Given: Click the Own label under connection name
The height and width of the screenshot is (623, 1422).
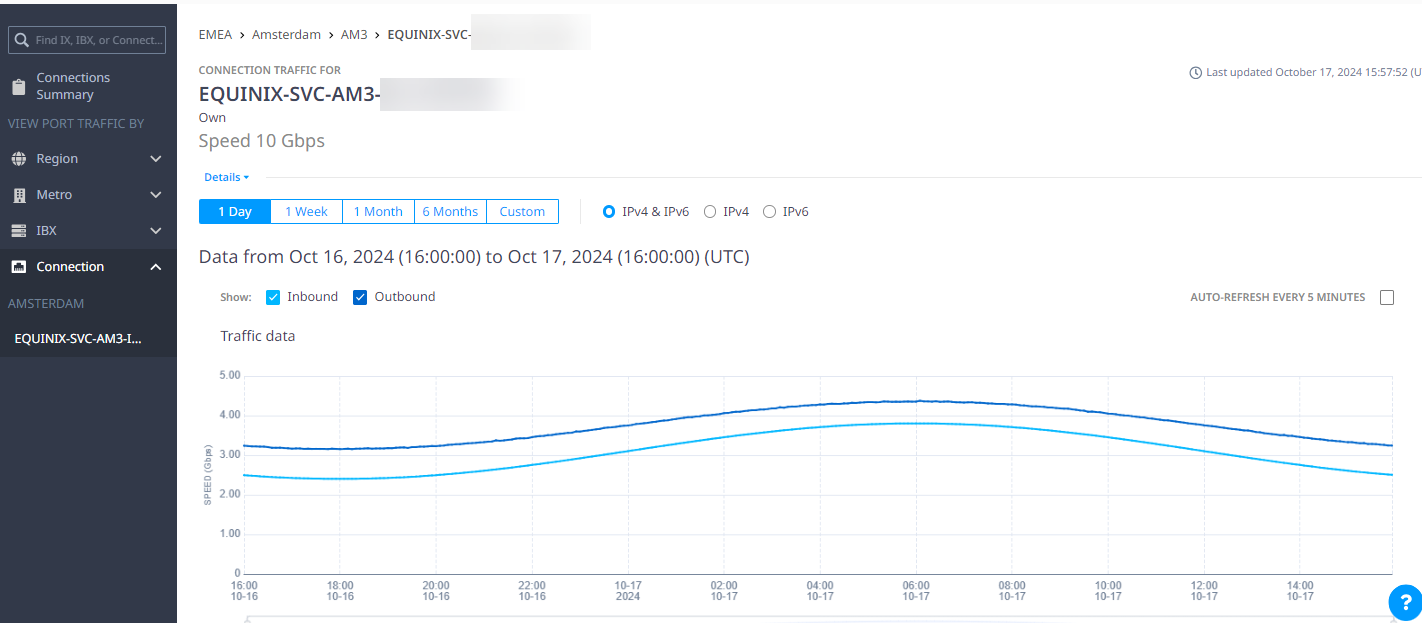Looking at the screenshot, I should pos(212,118).
